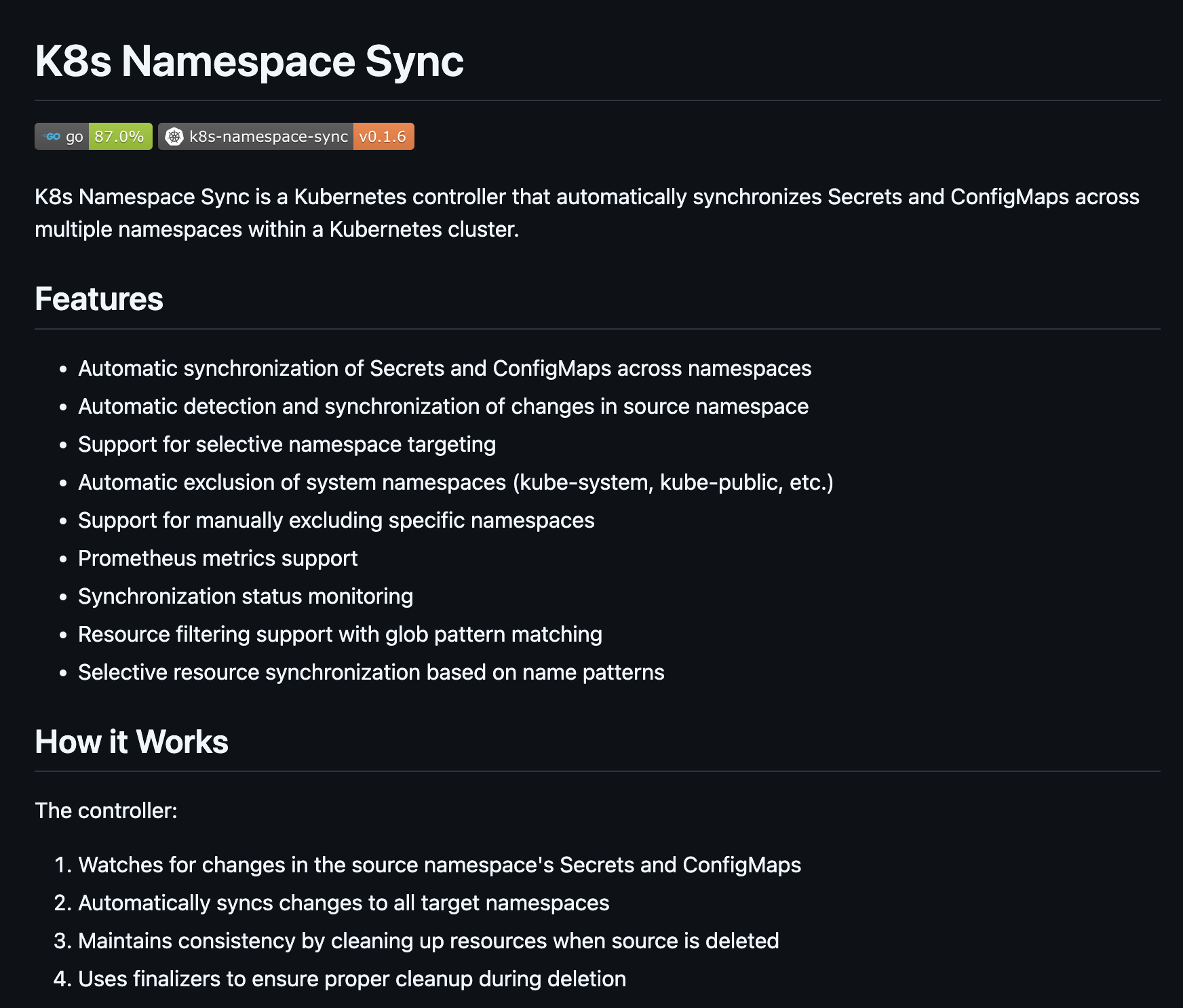This screenshot has height=1008, width=1183.
Task: Open the go 87.0% coverage badge
Action: click(94, 136)
